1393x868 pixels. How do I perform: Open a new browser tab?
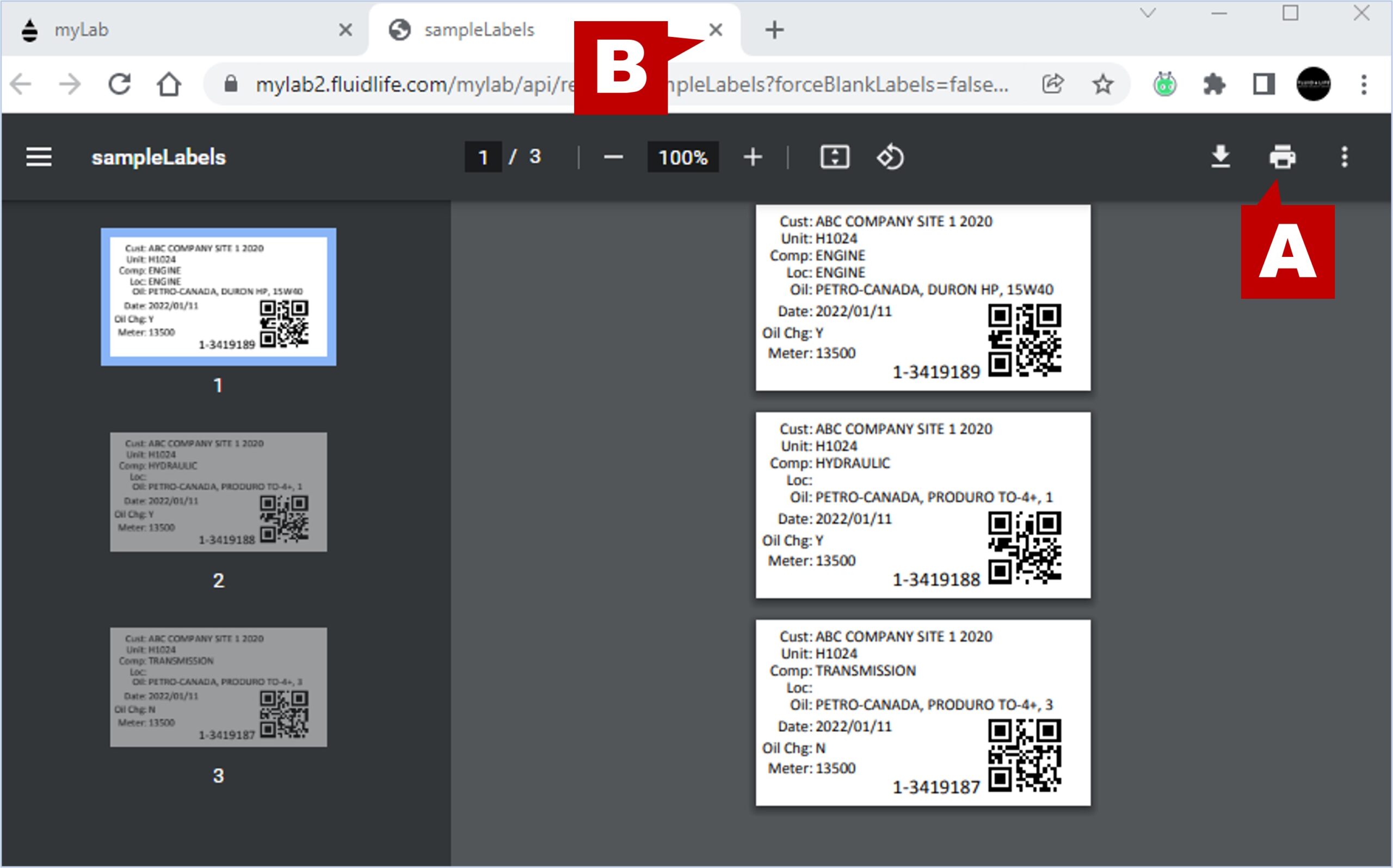774,30
